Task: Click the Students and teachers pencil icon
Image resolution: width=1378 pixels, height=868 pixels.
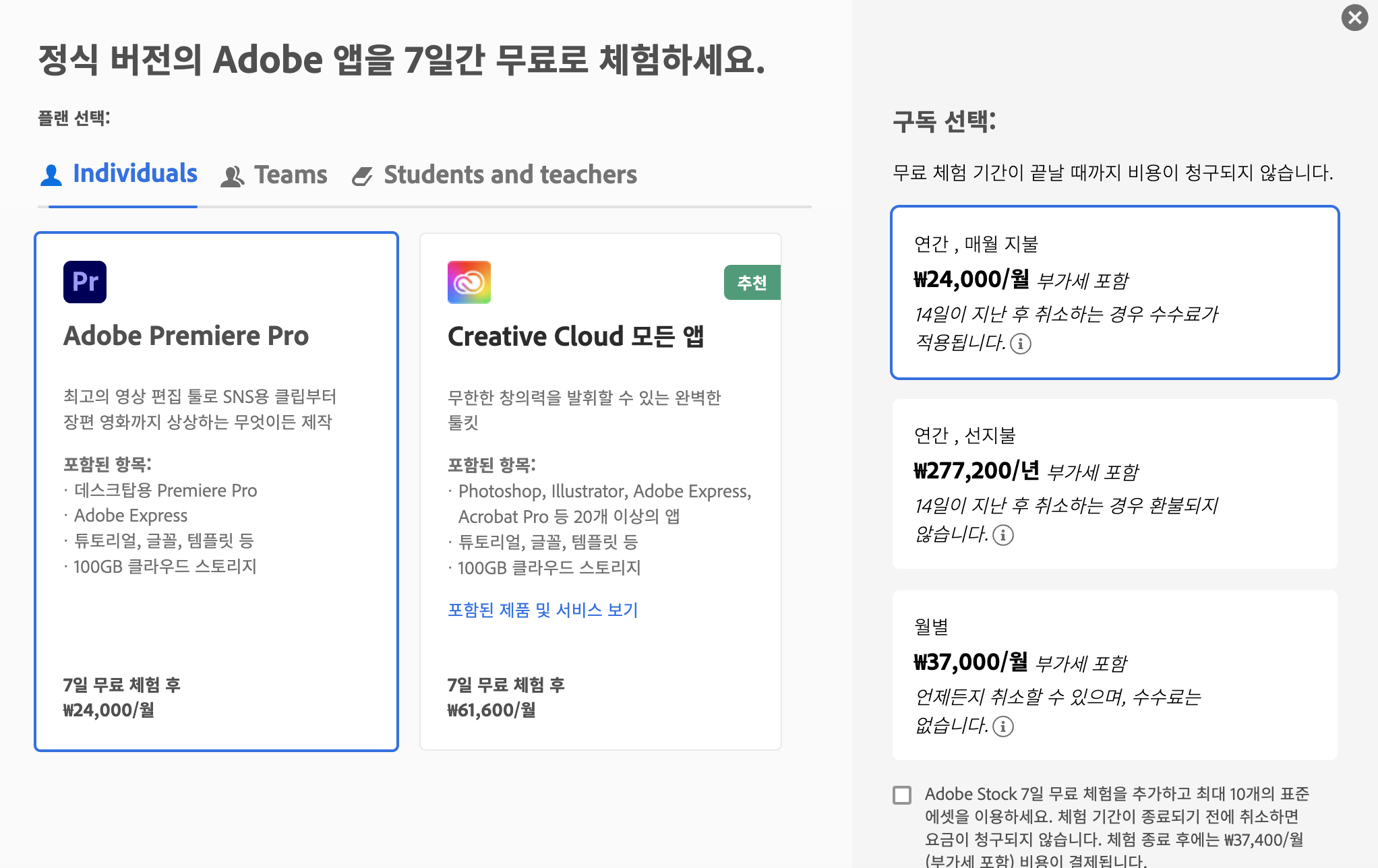Action: pos(362,177)
